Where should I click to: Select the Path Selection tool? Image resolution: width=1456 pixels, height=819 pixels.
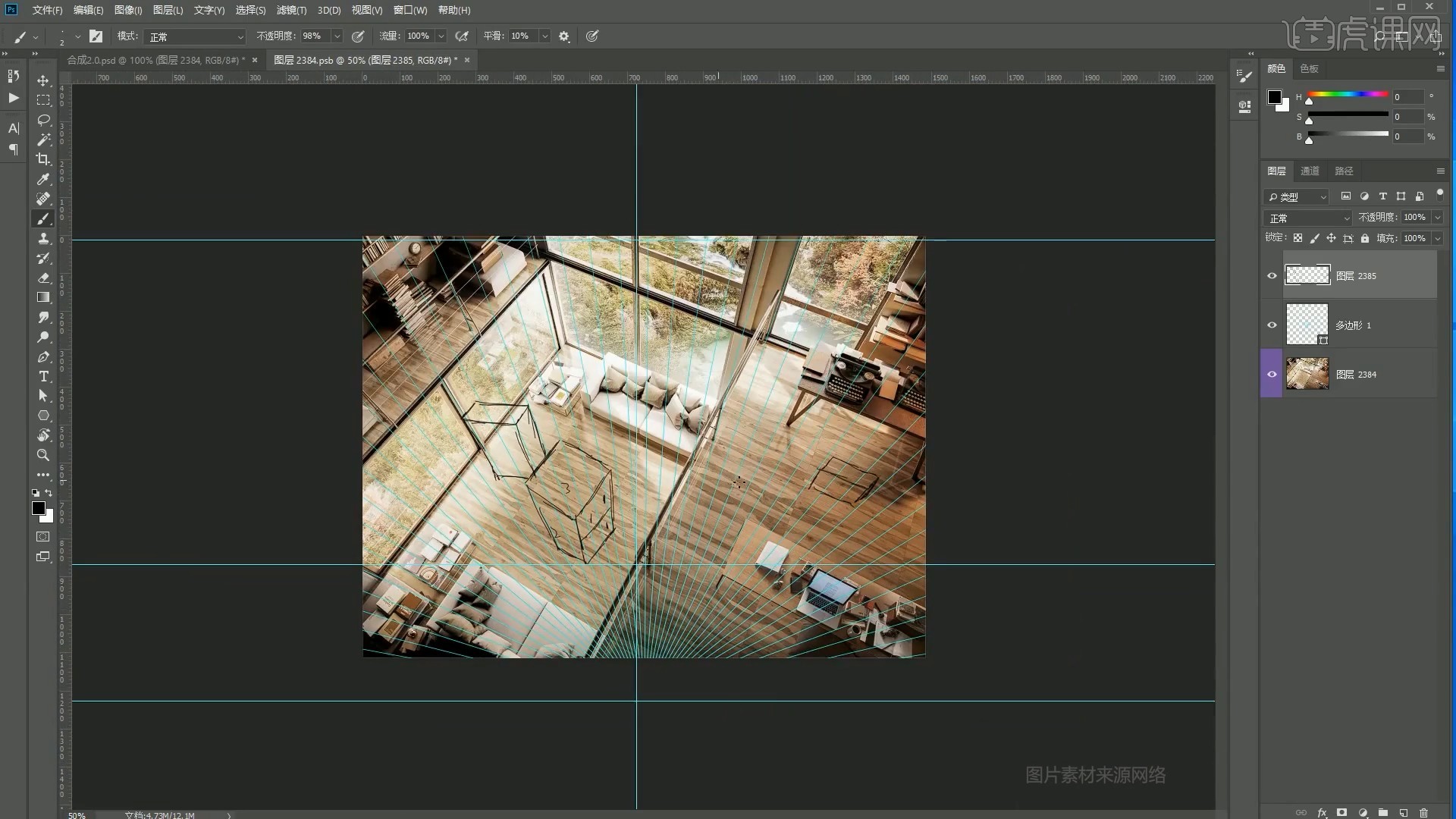(x=43, y=396)
